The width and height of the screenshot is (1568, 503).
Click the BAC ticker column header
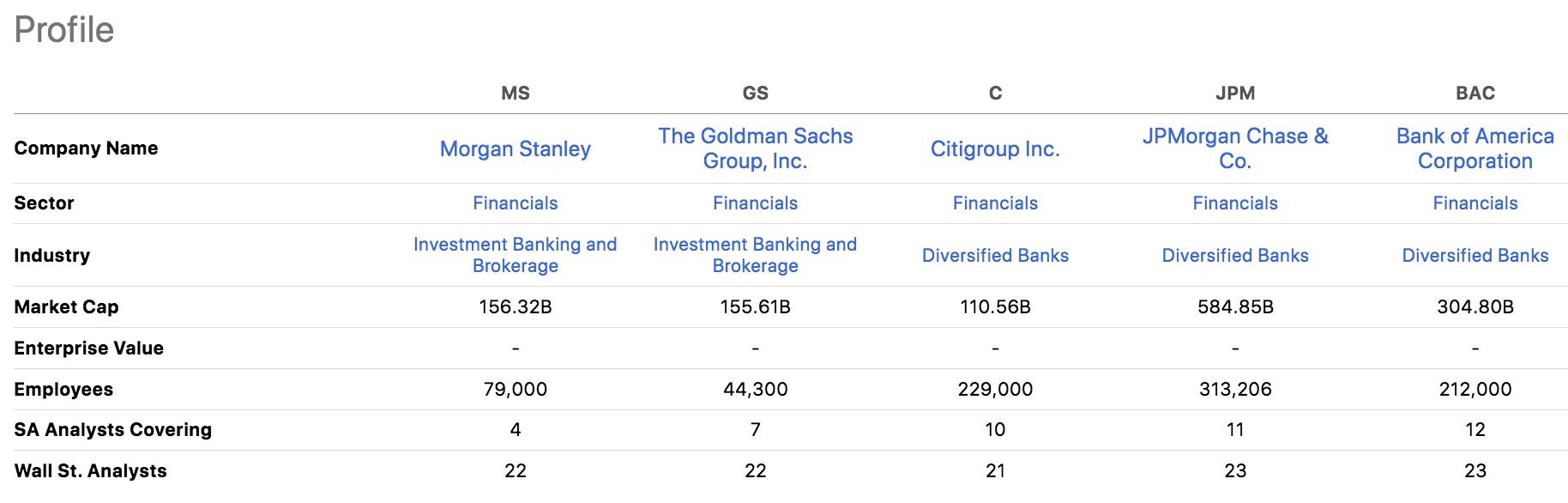tap(1475, 94)
